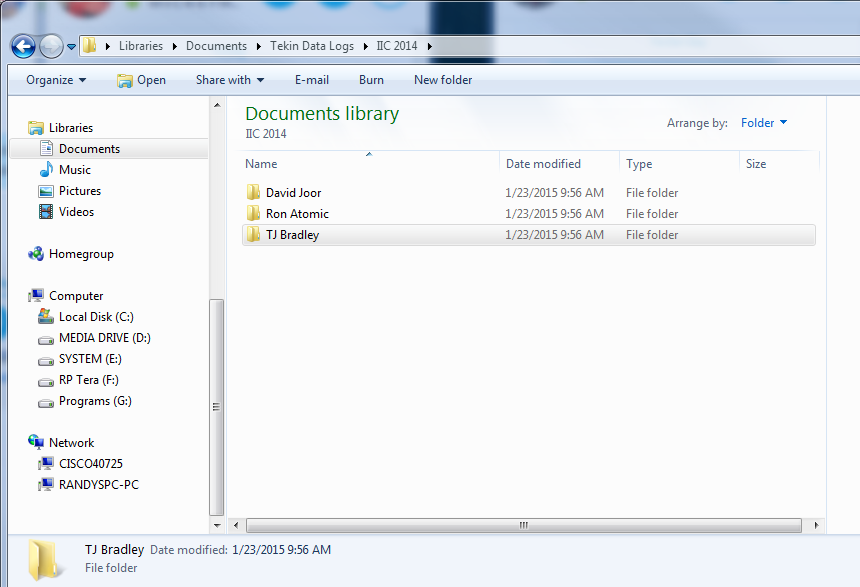Viewport: 860px width, 587px height.
Task: Select Computer in the navigation pane
Action: pos(76,296)
